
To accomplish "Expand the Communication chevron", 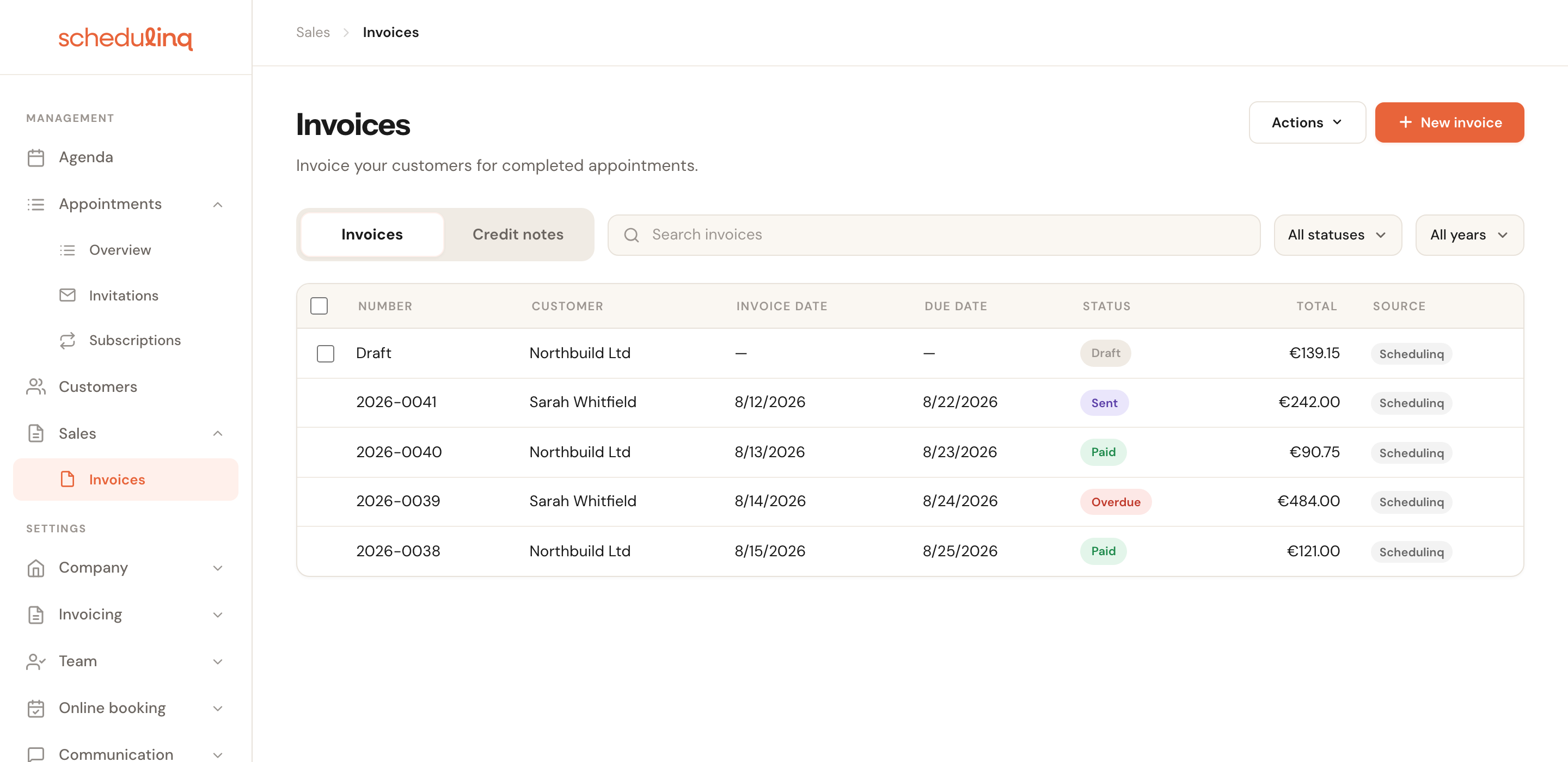I will tap(218, 755).
